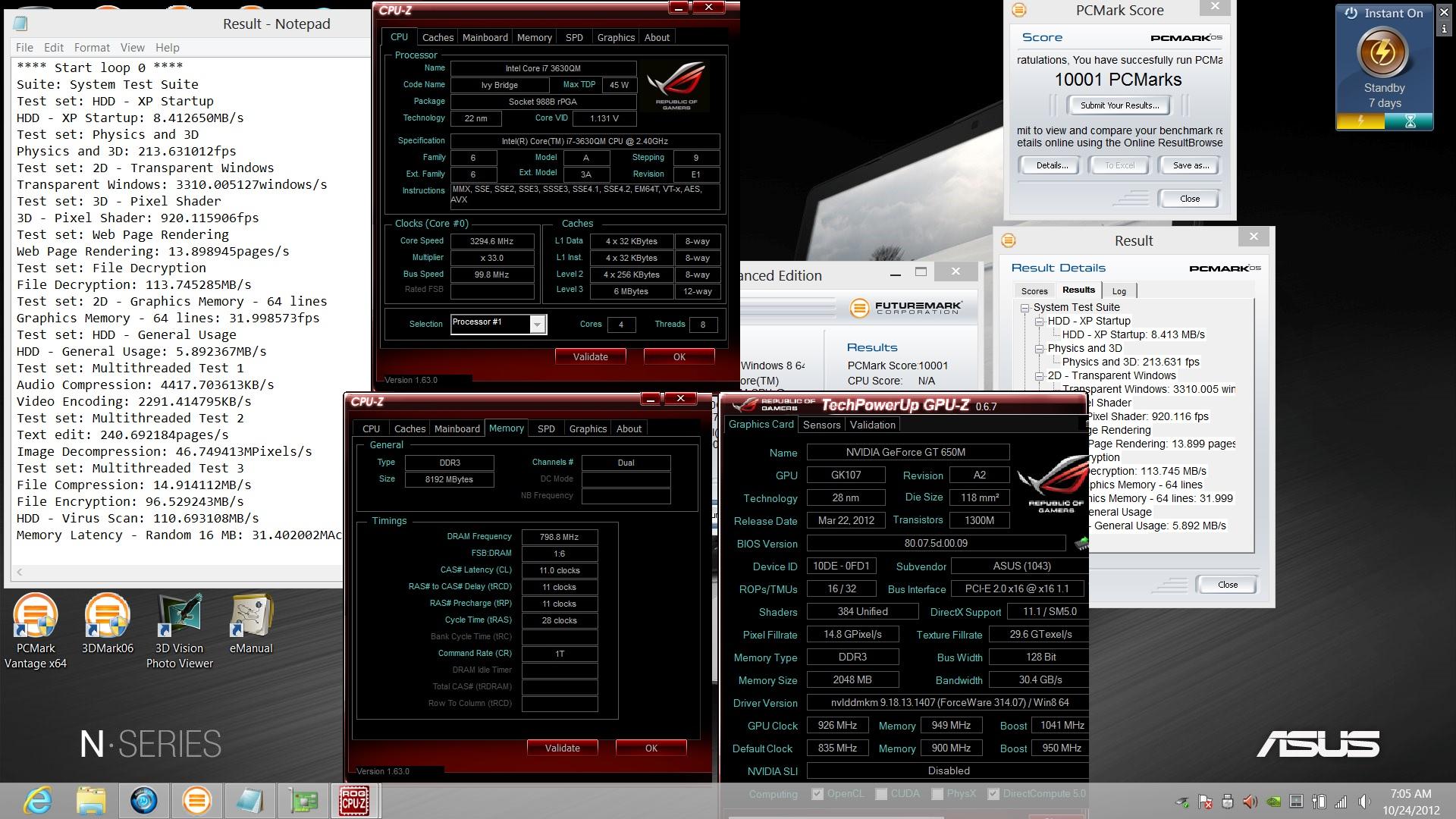This screenshot has width=1456, height=819.
Task: Collapse the System Test Suite tree node
Action: tap(1025, 308)
